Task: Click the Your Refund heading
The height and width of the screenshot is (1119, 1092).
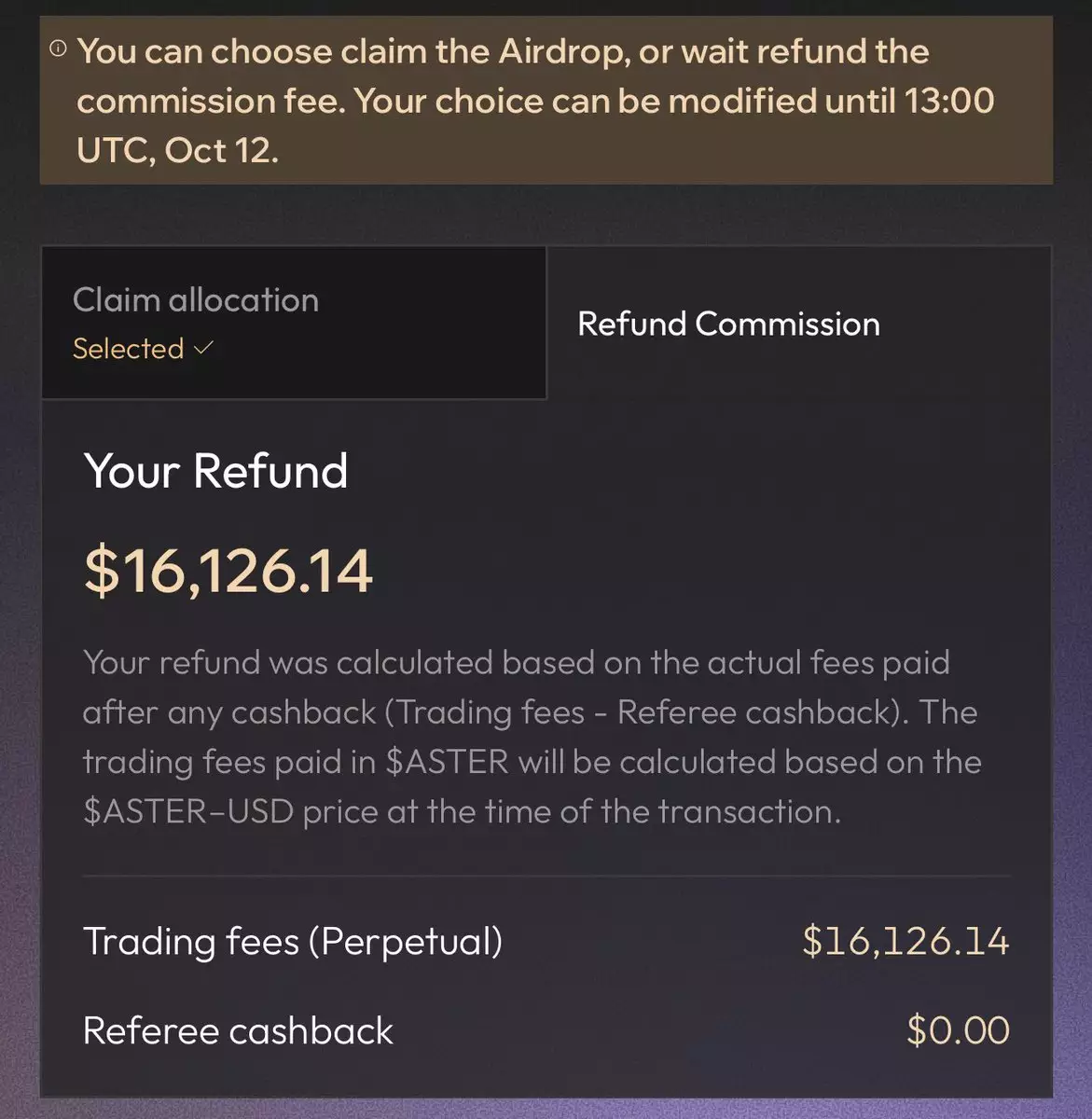Action: pyautogui.click(x=215, y=471)
